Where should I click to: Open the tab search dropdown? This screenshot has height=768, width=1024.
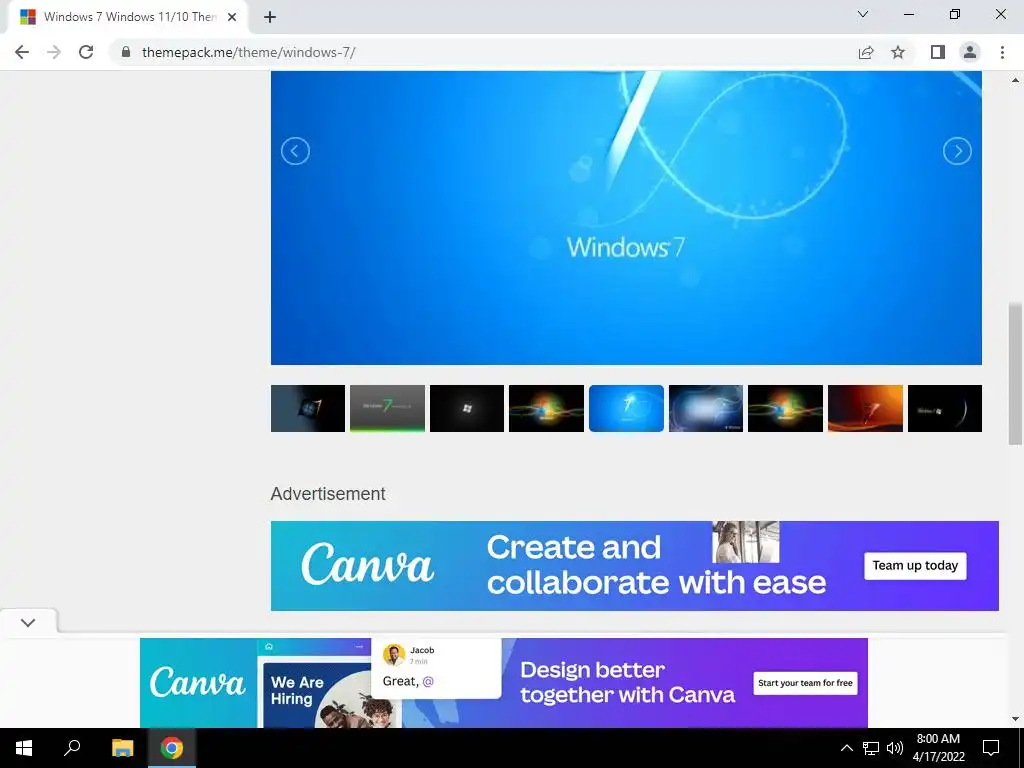click(x=863, y=14)
